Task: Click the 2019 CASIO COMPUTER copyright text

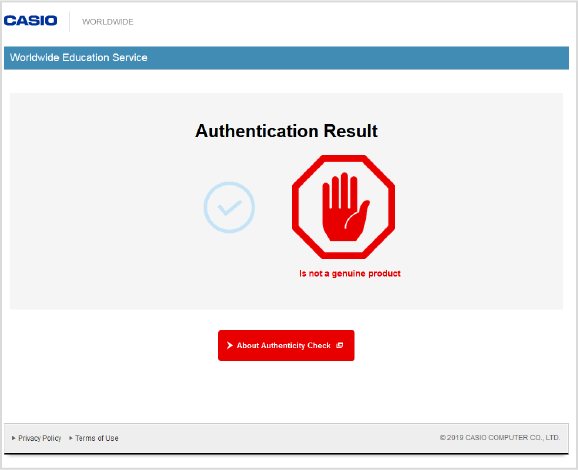Action: tap(500, 438)
